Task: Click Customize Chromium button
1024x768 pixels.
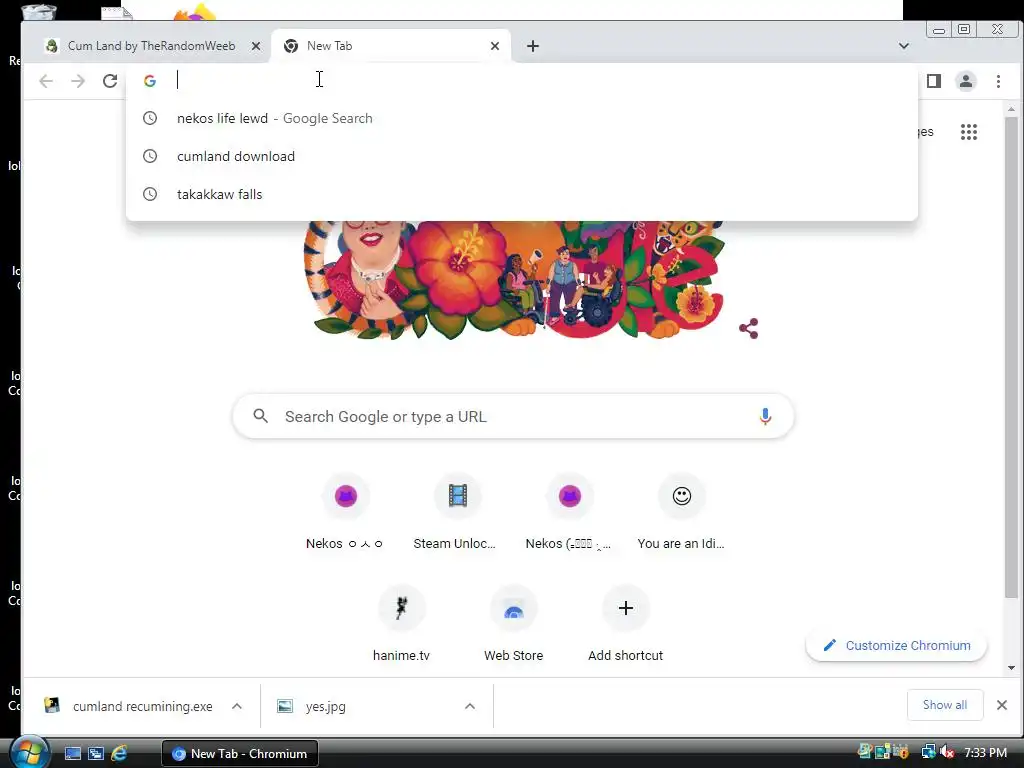Action: (897, 645)
